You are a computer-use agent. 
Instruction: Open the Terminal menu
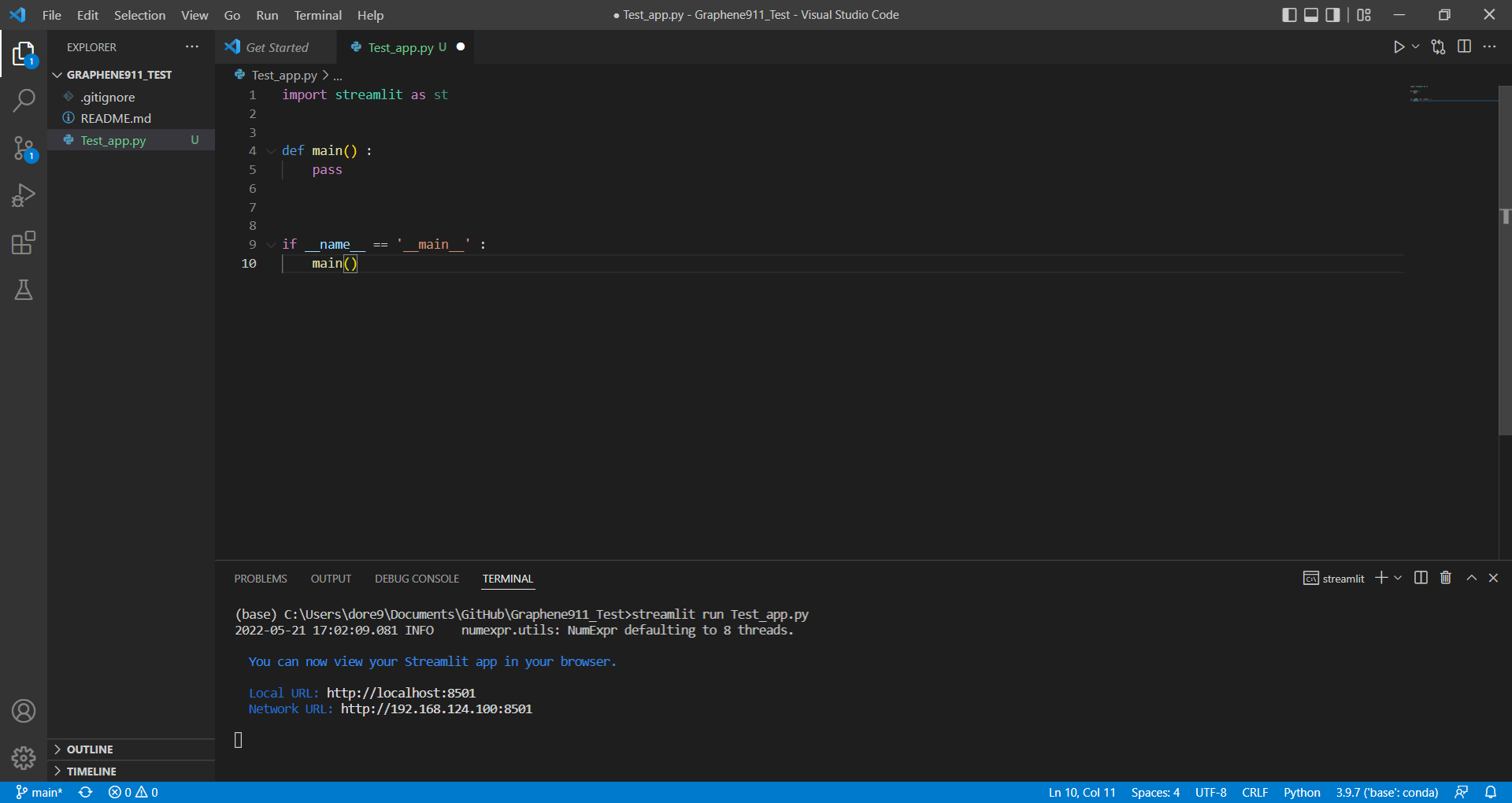point(318,15)
